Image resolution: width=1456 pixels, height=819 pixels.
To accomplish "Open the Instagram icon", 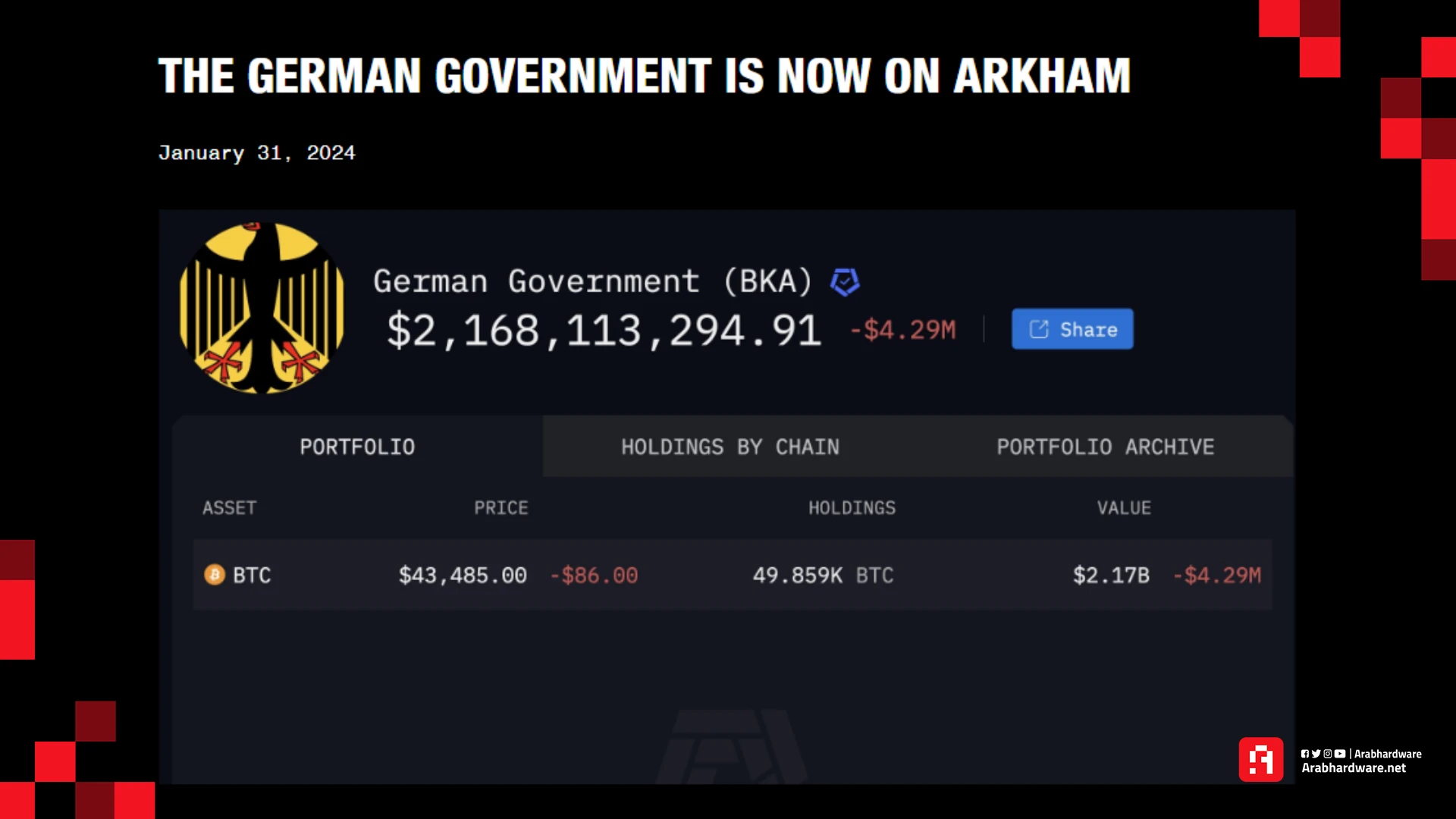I will point(1328,754).
